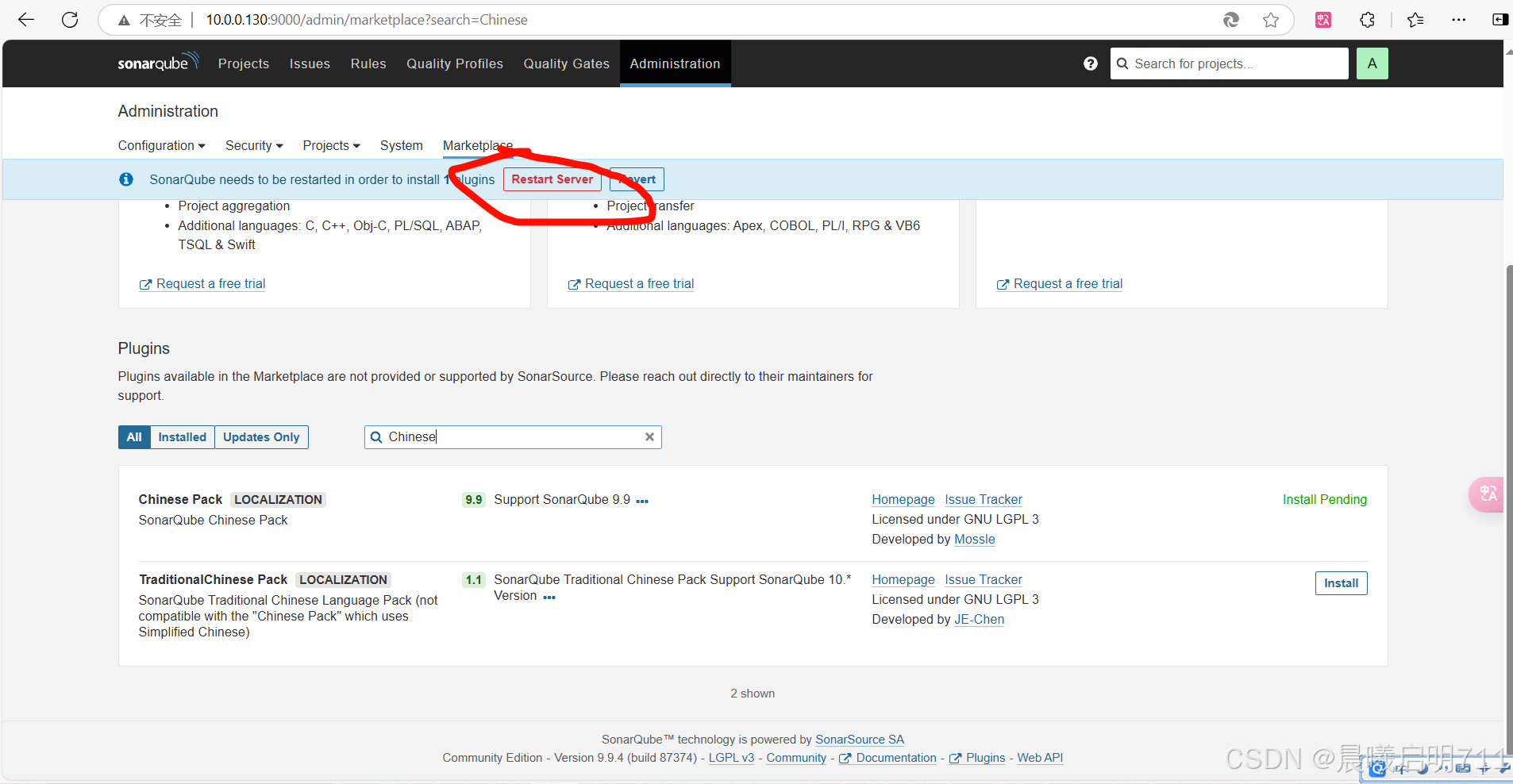This screenshot has width=1513, height=784.
Task: Open the browser extensions puzzle icon
Action: [x=1367, y=20]
